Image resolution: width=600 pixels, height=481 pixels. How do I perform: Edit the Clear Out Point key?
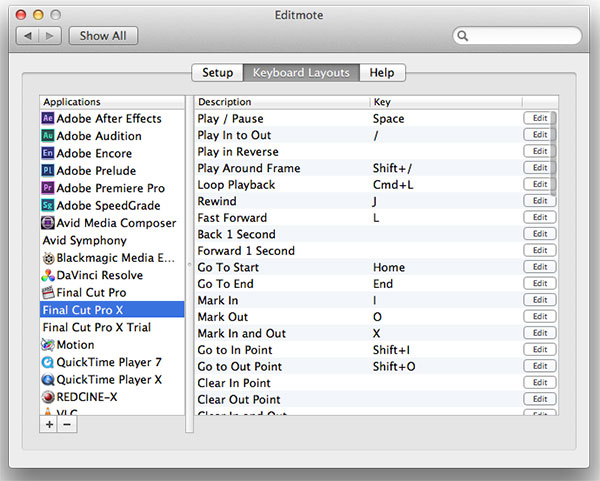(540, 399)
